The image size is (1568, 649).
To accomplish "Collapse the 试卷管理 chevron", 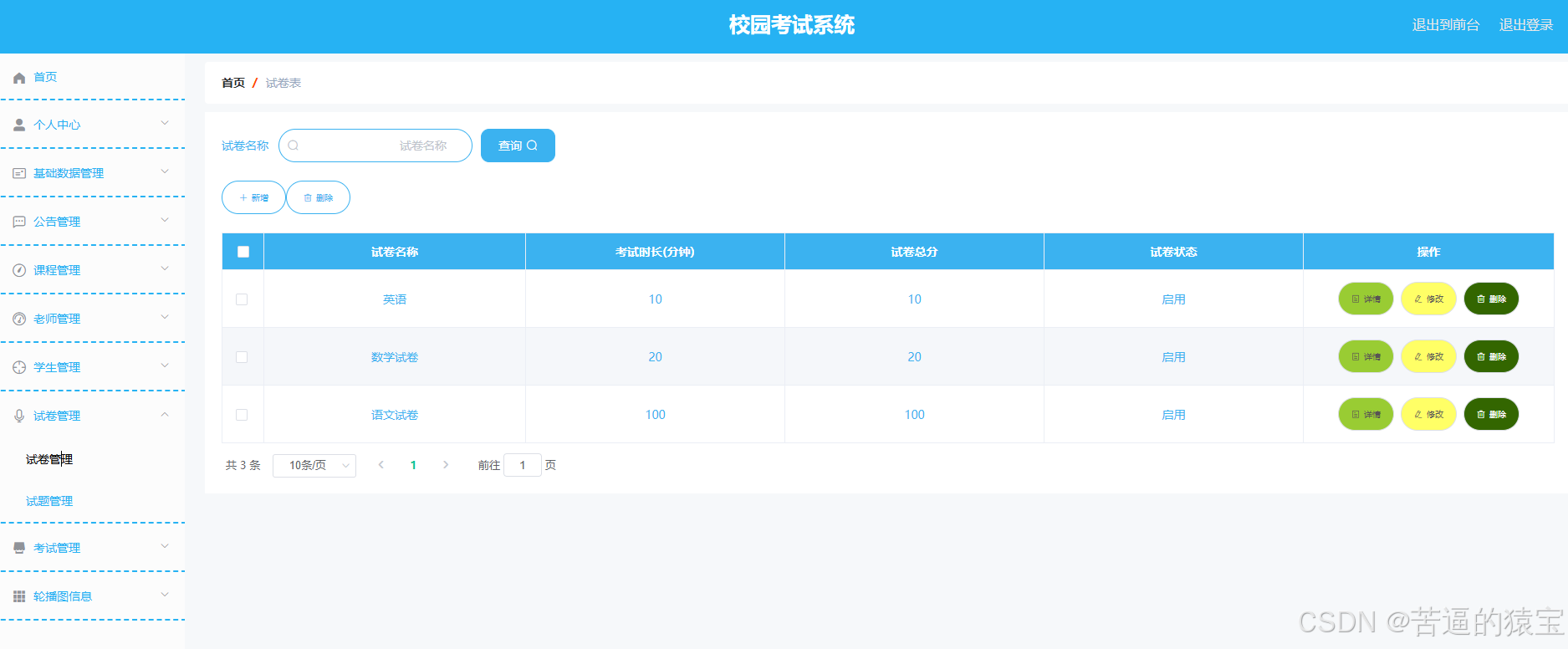I will tap(165, 415).
